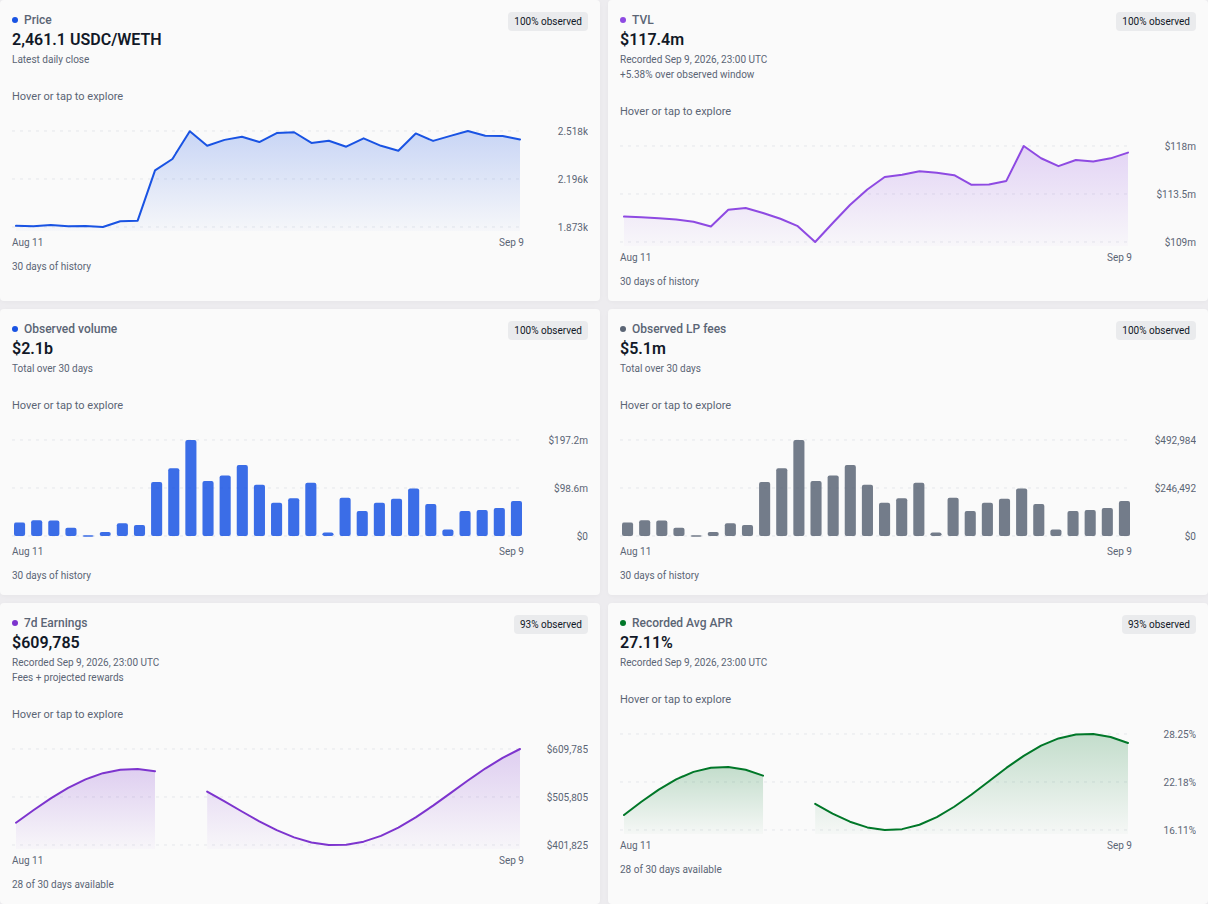
Task: Click the $2.1b observed volume total
Action: pyautogui.click(x=32, y=349)
